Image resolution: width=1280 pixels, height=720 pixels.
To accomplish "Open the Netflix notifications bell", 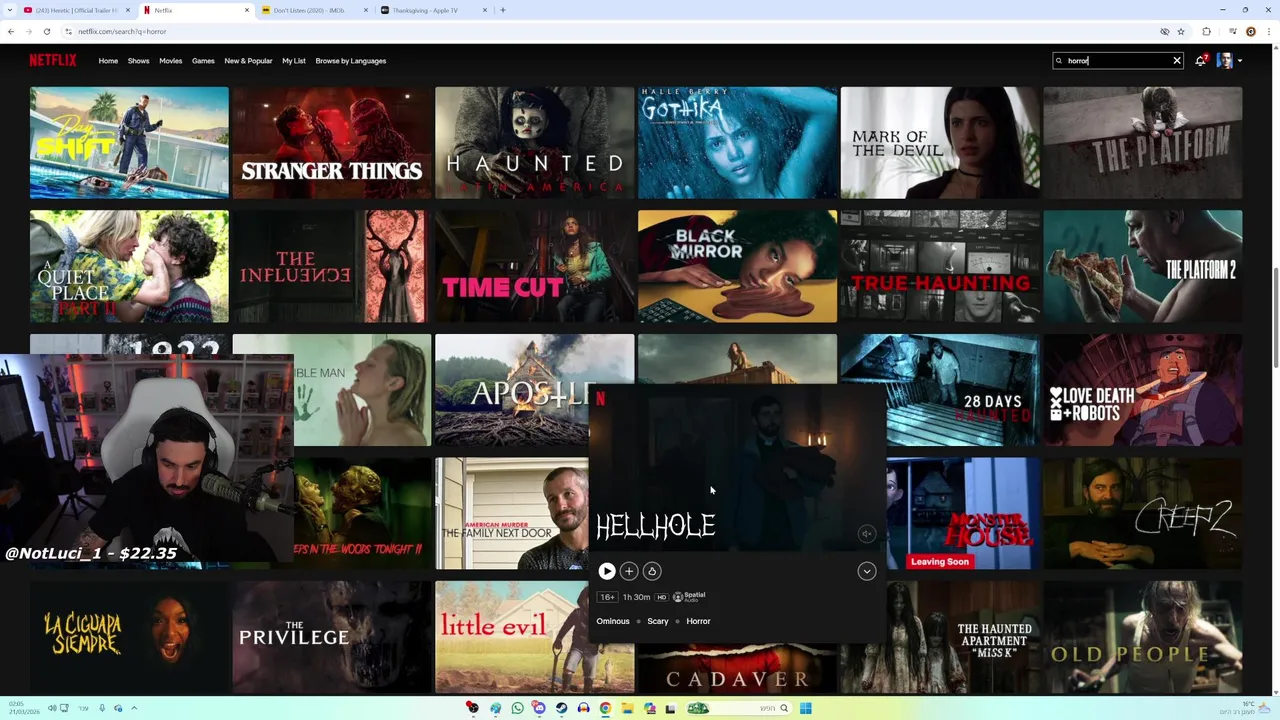I will (x=1201, y=61).
